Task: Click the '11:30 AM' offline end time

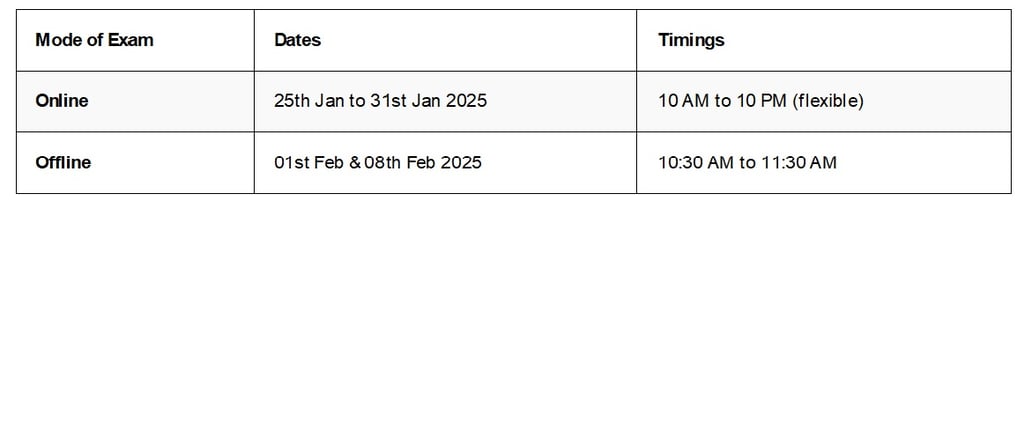Action: pos(799,162)
